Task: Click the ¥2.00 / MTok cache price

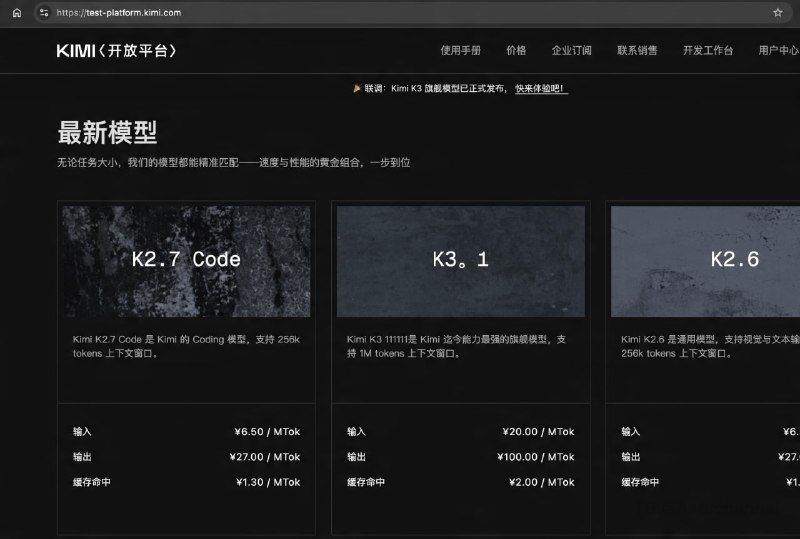Action: coord(542,482)
